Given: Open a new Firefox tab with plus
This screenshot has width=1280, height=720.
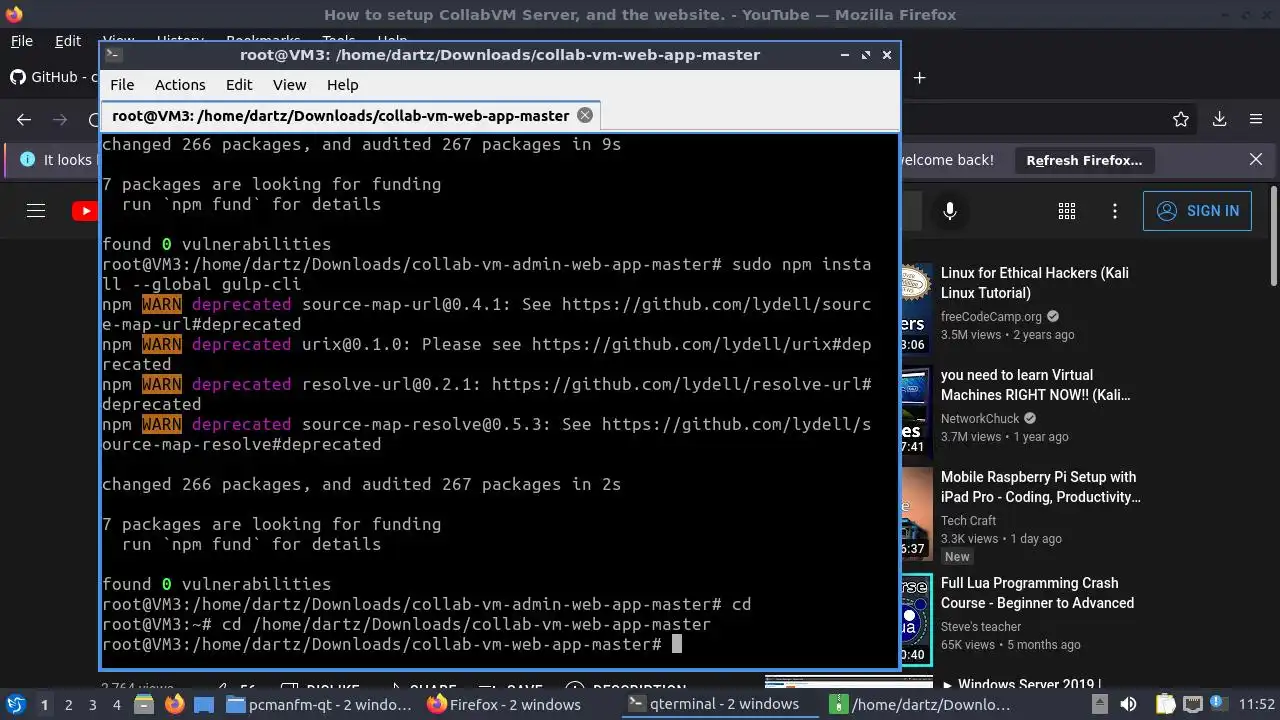Looking at the screenshot, I should coord(920,77).
